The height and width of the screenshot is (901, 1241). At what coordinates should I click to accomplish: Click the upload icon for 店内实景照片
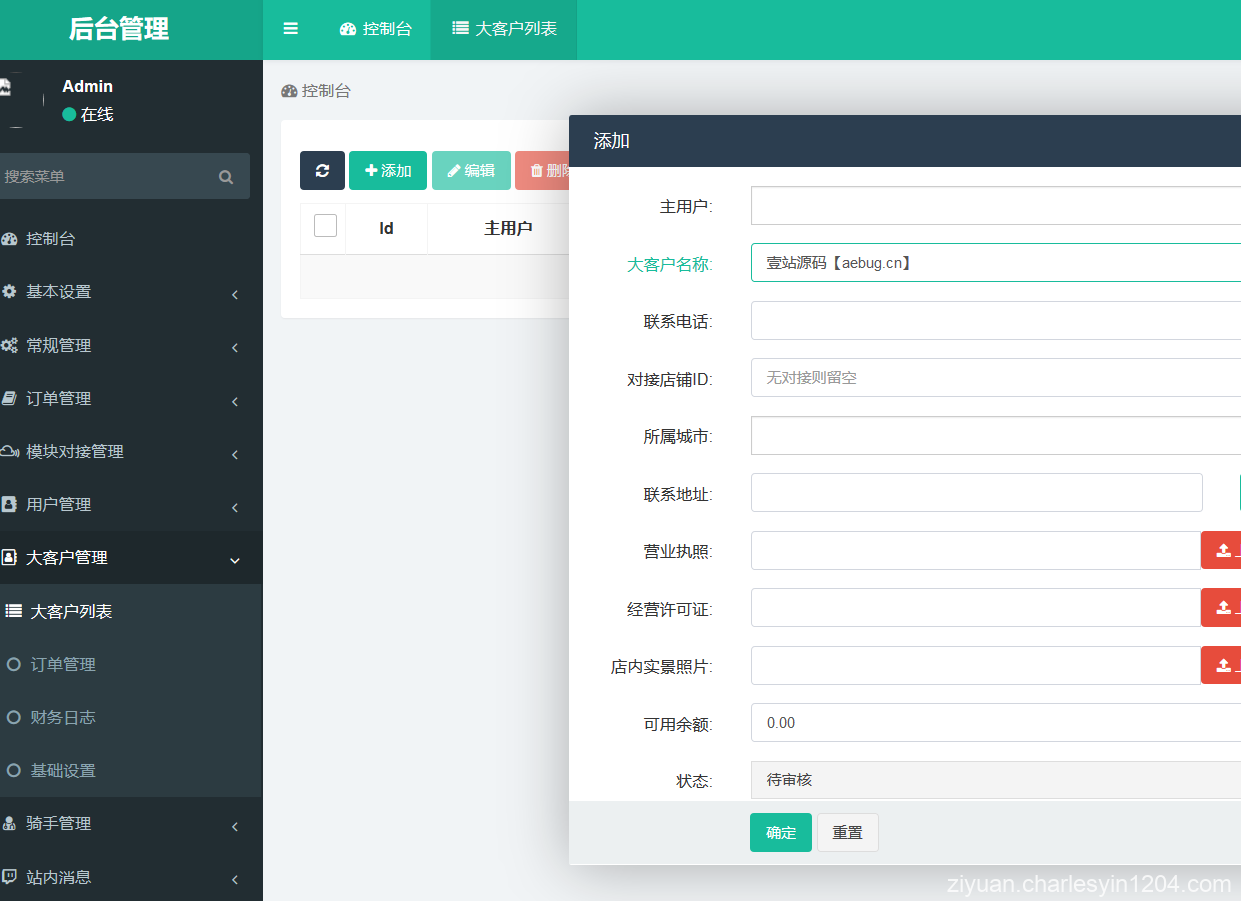tap(1222, 665)
